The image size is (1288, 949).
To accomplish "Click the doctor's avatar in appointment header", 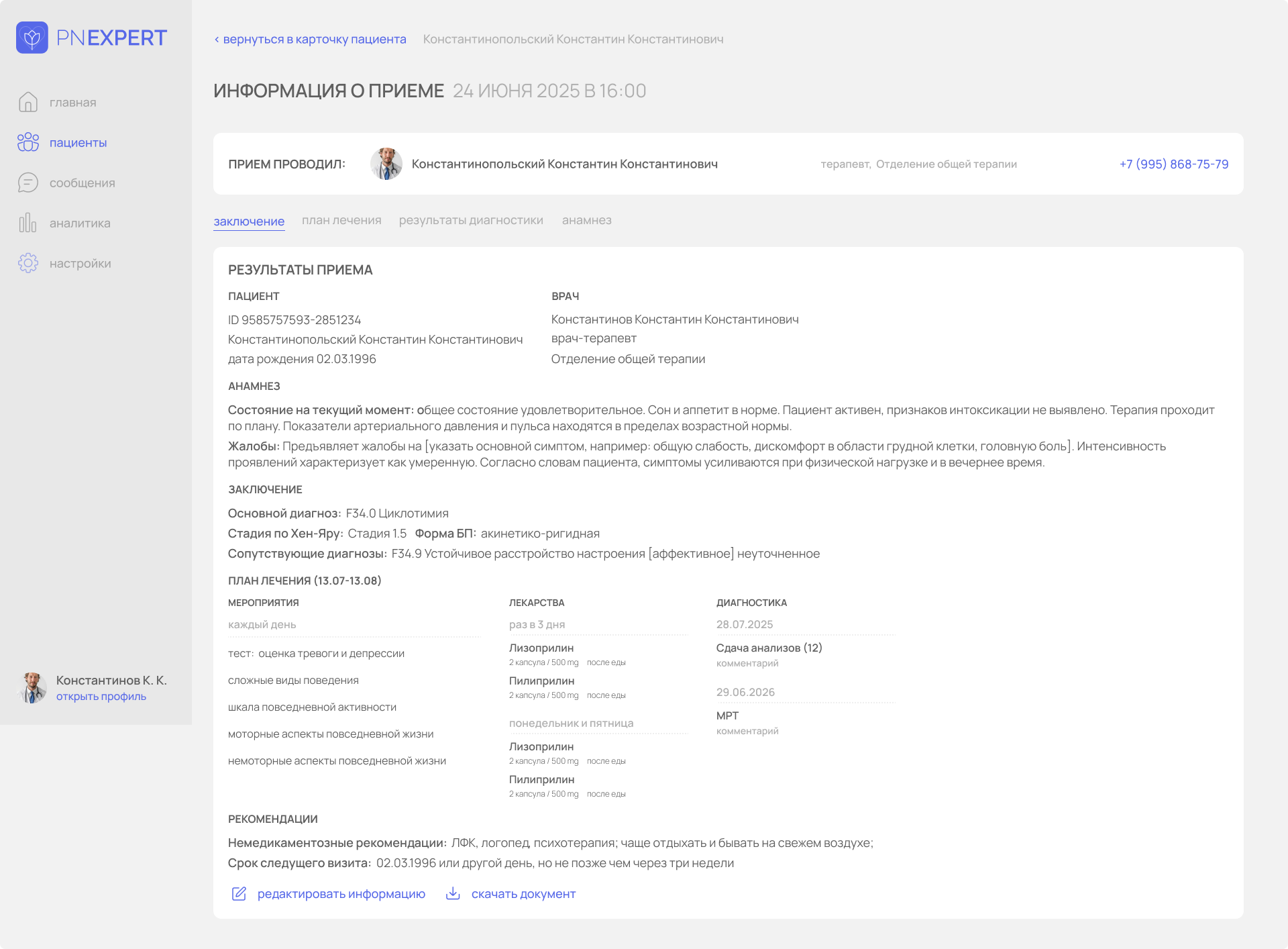I will point(386,164).
